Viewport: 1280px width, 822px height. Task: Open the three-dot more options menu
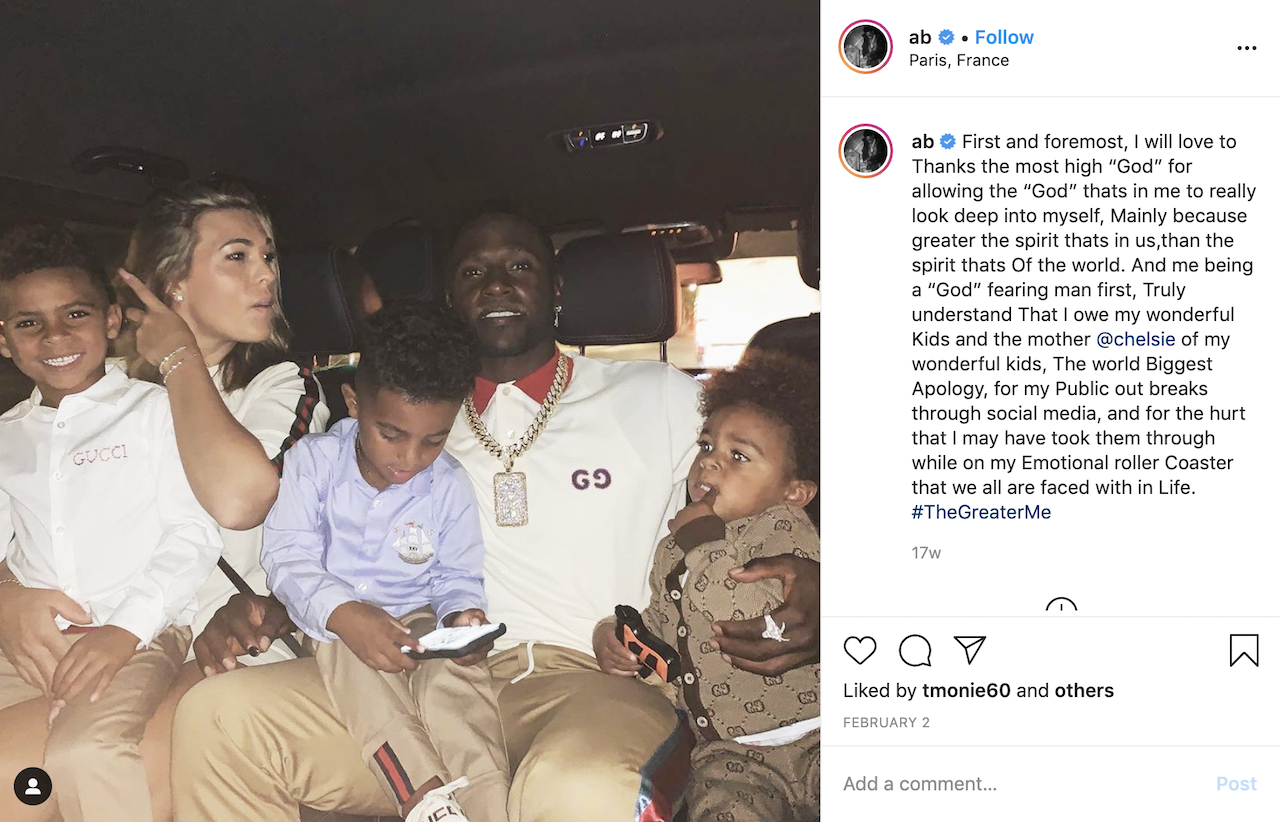coord(1246,48)
